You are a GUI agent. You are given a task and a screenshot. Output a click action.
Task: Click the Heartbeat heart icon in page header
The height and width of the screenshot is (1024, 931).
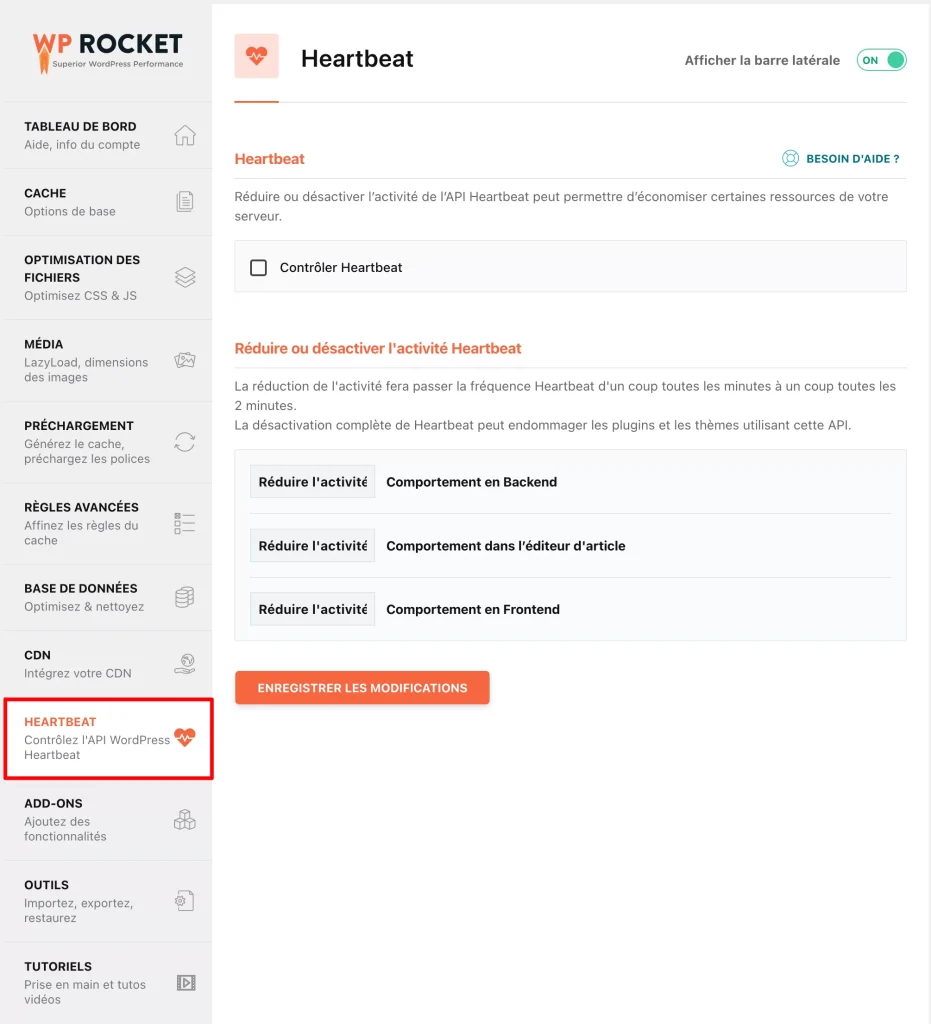tap(257, 56)
